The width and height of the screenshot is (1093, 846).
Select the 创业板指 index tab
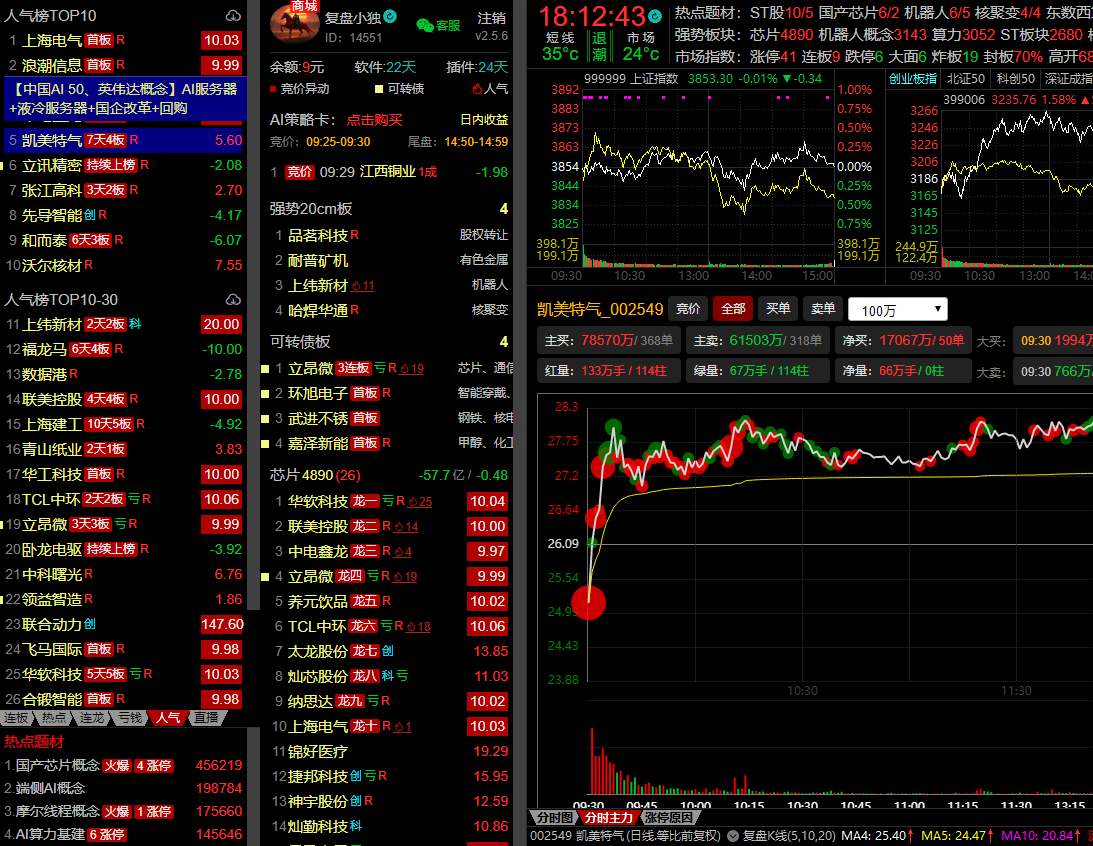(x=912, y=79)
